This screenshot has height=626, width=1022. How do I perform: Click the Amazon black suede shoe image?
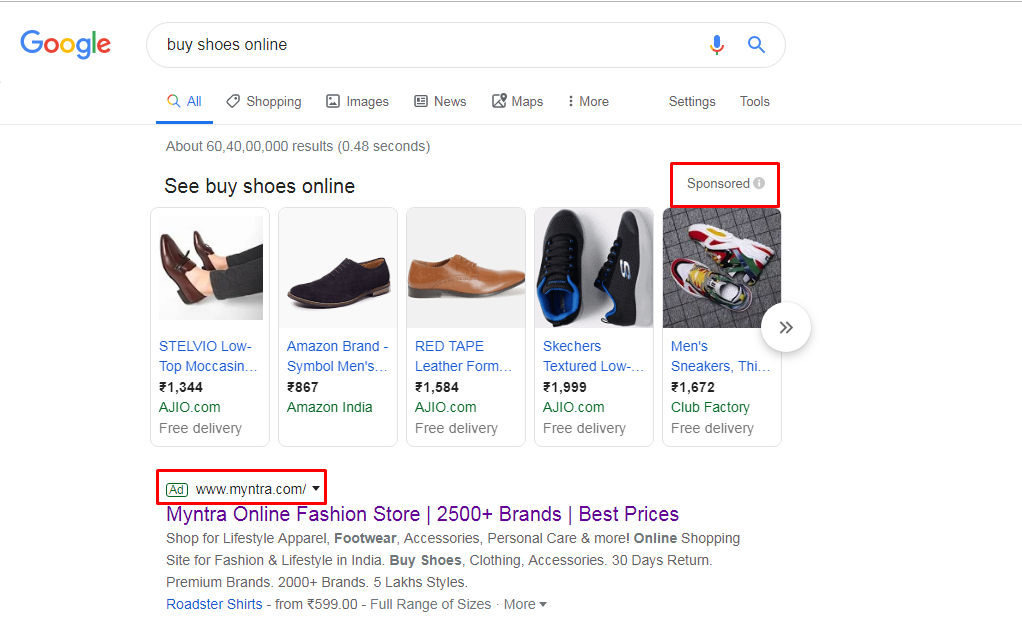click(338, 268)
